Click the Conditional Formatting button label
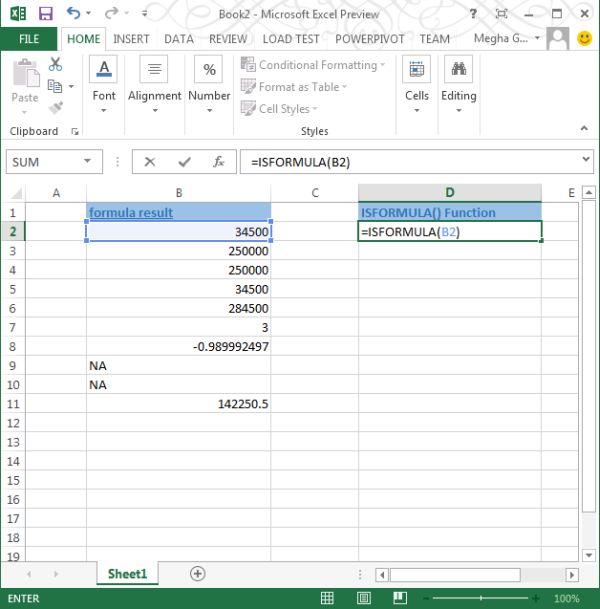 pyautogui.click(x=318, y=65)
